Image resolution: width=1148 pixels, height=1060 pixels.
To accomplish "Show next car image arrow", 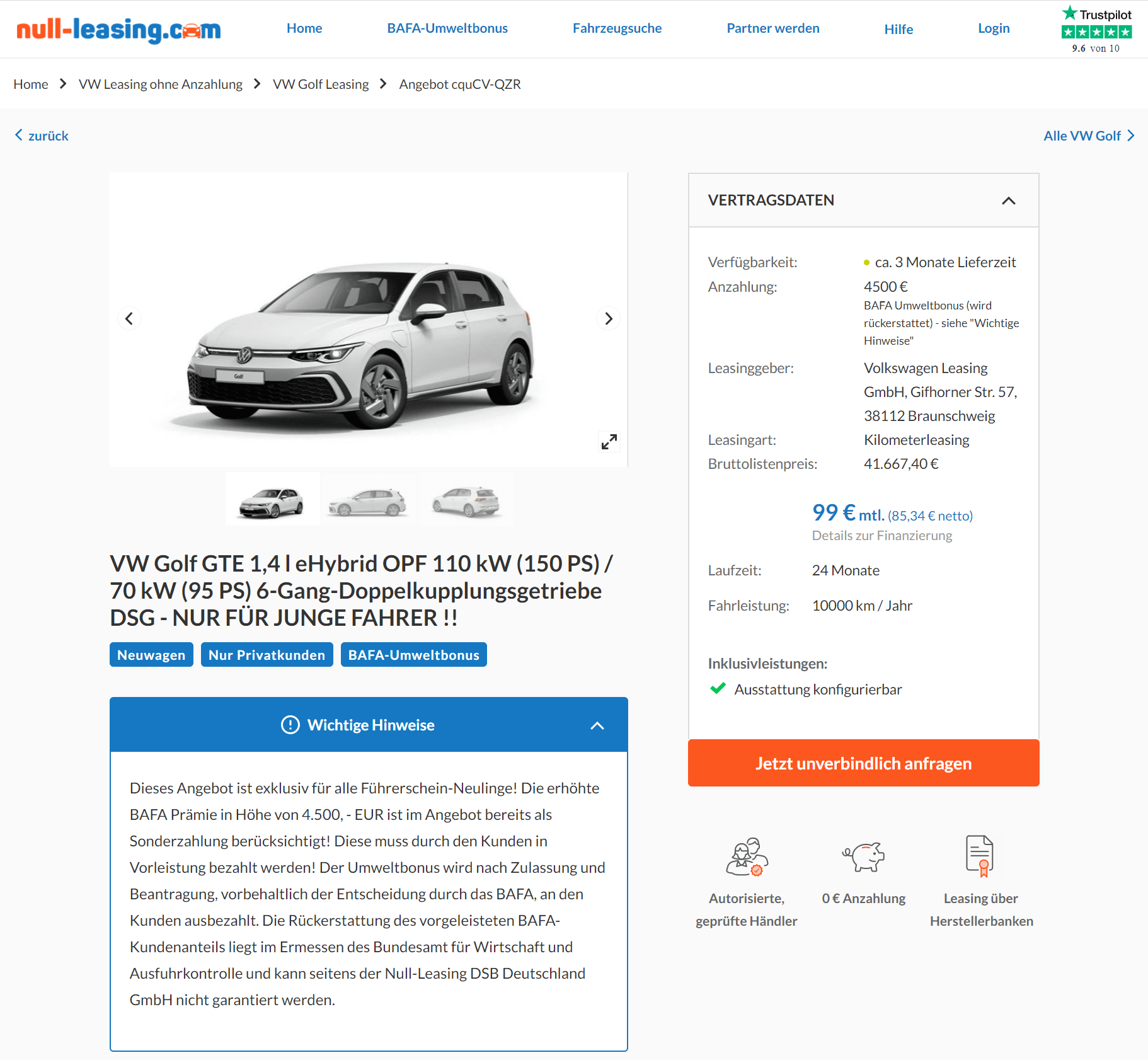I will 608,318.
